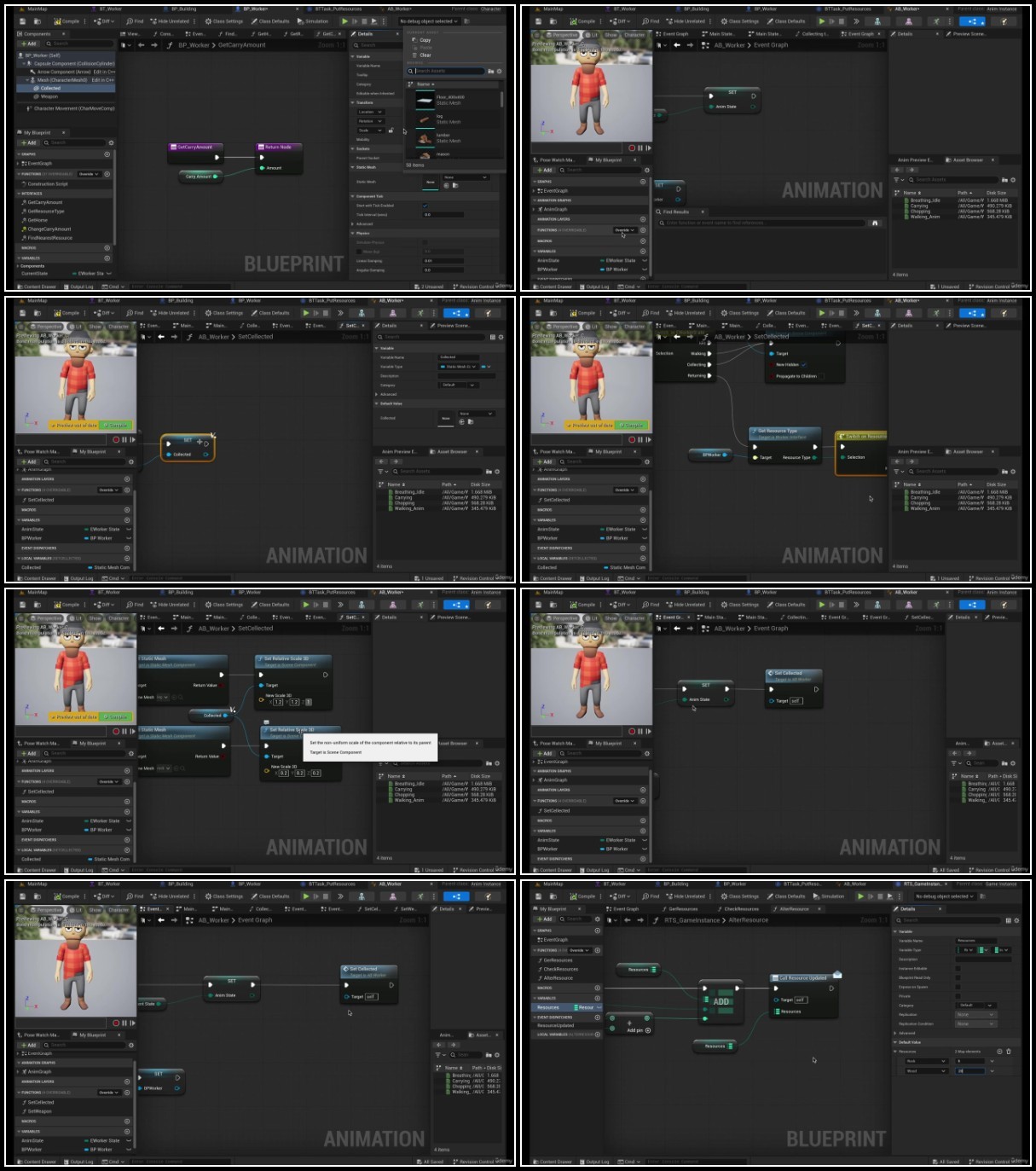
Task: Toggle New Hidden checkbox on the node
Action: (x=803, y=364)
